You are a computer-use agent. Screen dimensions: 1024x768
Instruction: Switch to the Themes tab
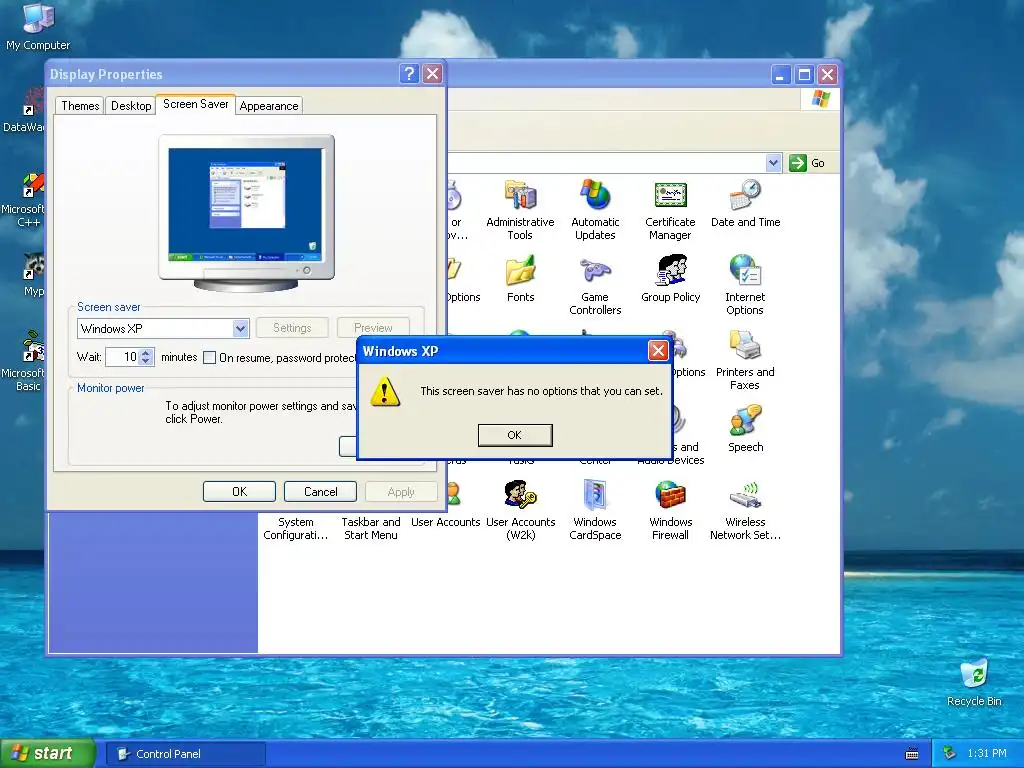coord(80,106)
